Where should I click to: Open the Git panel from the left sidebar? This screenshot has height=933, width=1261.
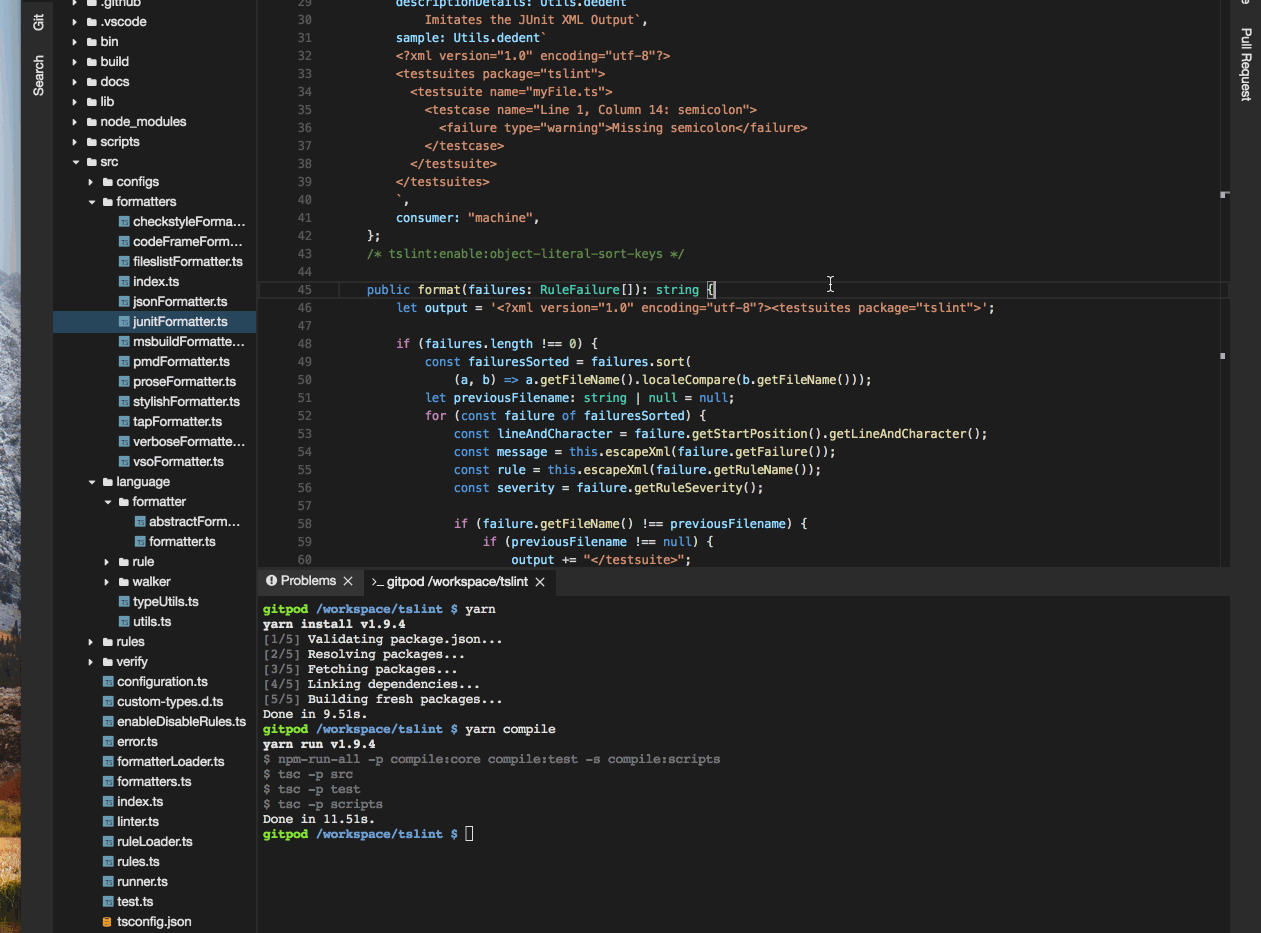pyautogui.click(x=38, y=22)
